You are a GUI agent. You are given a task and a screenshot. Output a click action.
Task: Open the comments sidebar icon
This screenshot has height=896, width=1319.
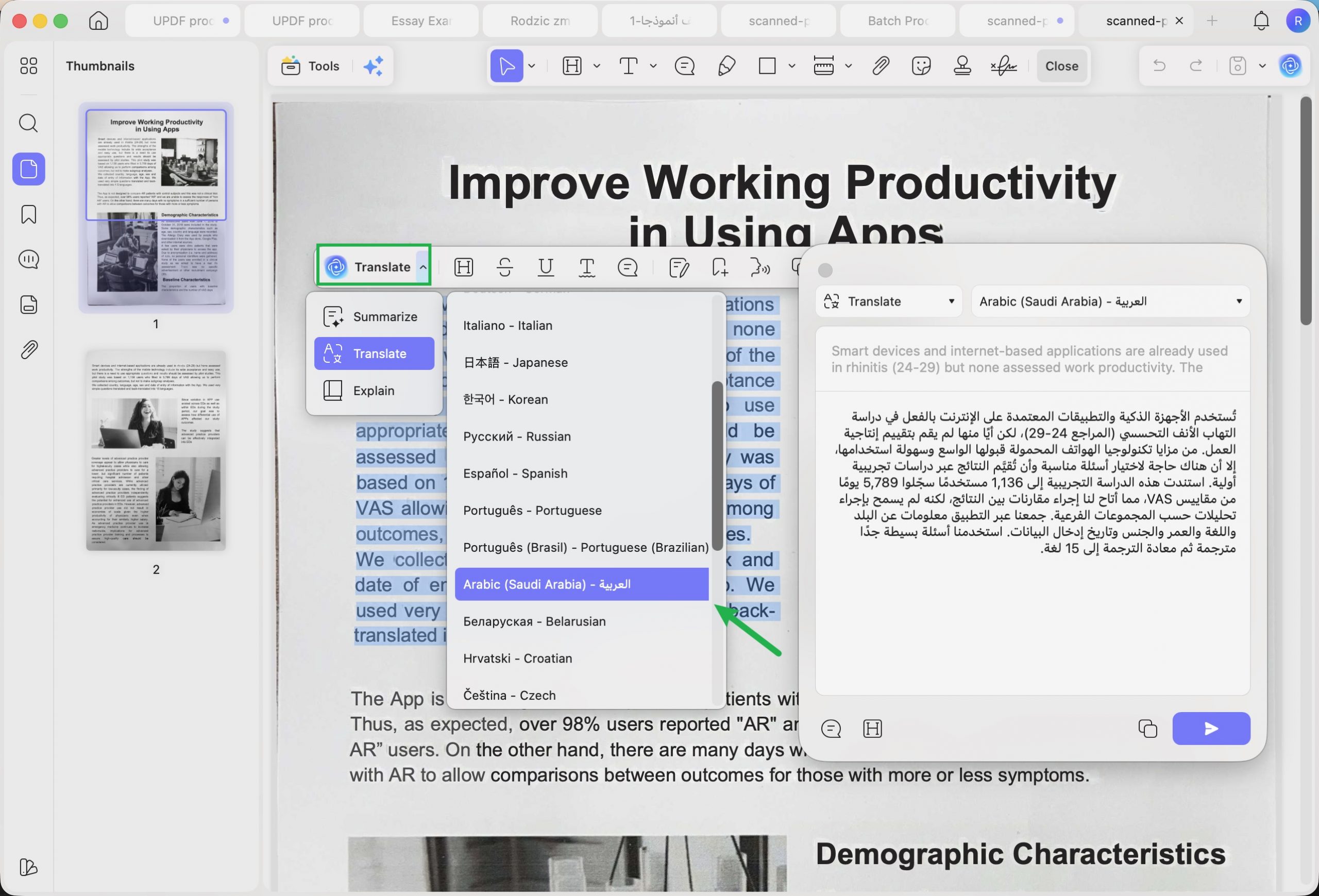(28, 259)
